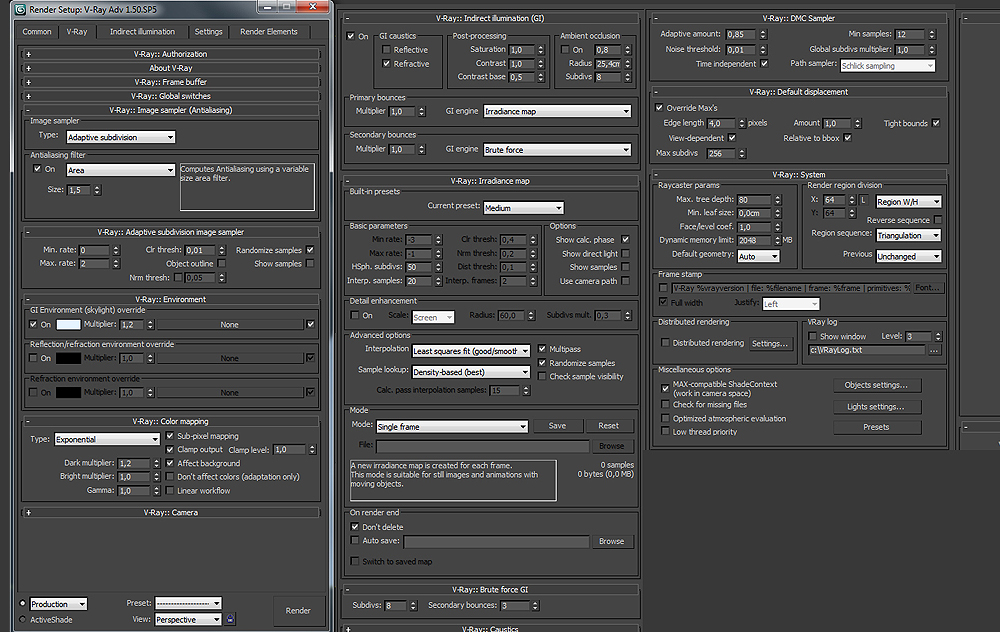Screen dimensions: 1000x632
Task: Open the Sample lookup dropdown
Action: [471, 372]
